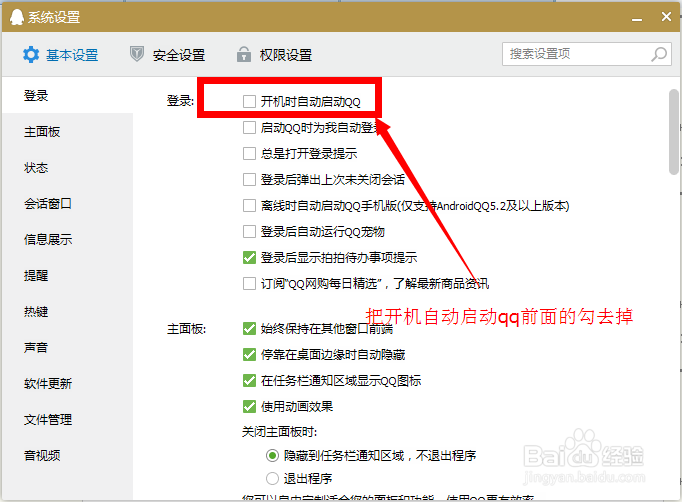682x502 pixels.
Task: Enable 登录后自动运行QQ宠物 checkbox
Action: click(x=249, y=231)
